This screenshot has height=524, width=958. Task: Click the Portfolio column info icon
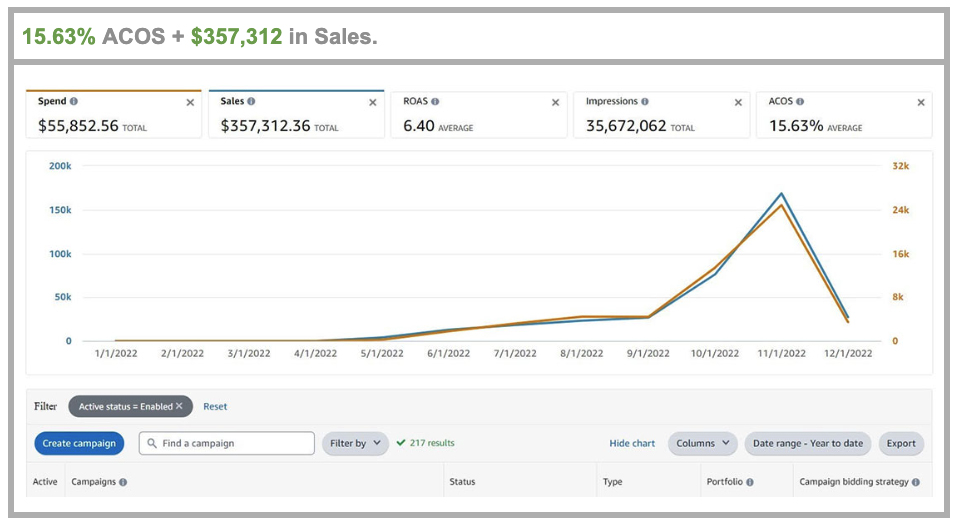(x=749, y=482)
